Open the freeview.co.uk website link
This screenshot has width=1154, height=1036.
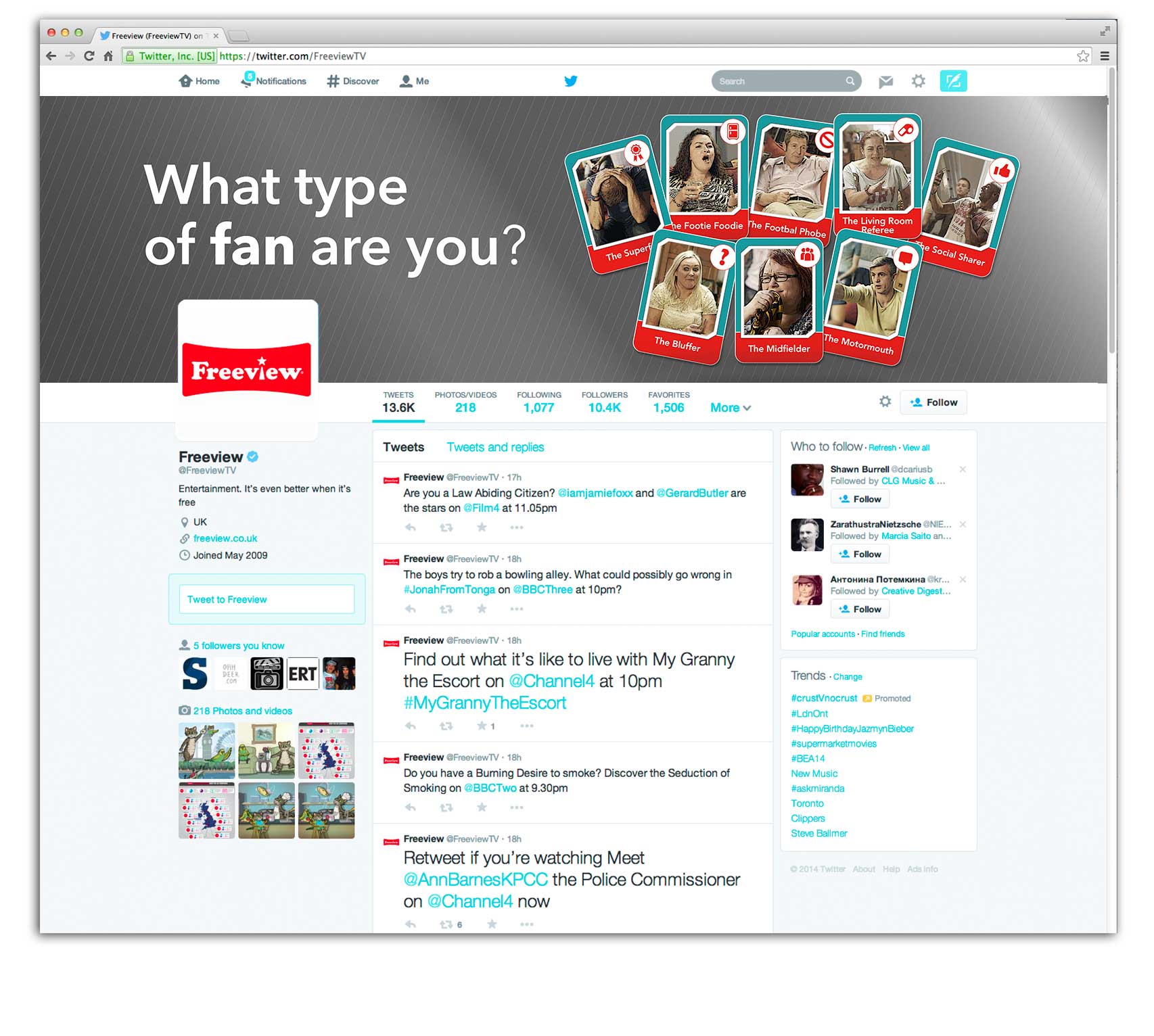pyautogui.click(x=225, y=538)
